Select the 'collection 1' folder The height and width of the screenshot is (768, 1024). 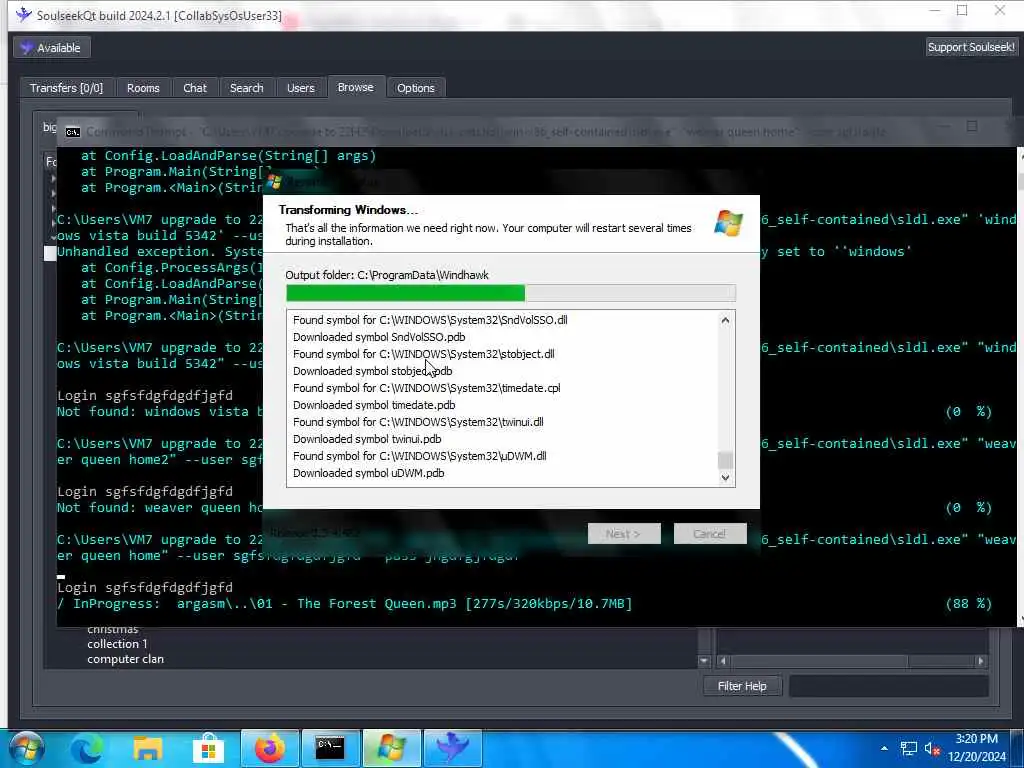point(118,644)
